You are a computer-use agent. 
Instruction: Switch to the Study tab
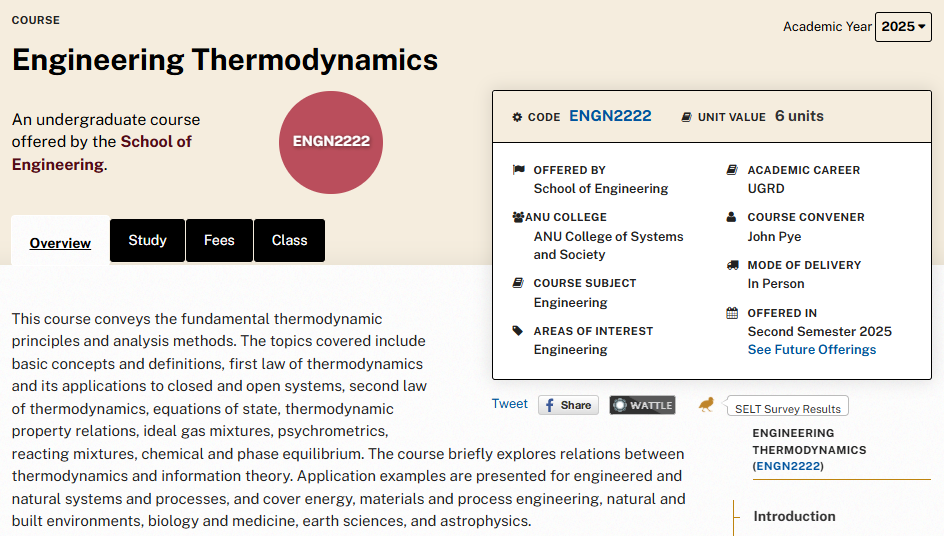(148, 240)
